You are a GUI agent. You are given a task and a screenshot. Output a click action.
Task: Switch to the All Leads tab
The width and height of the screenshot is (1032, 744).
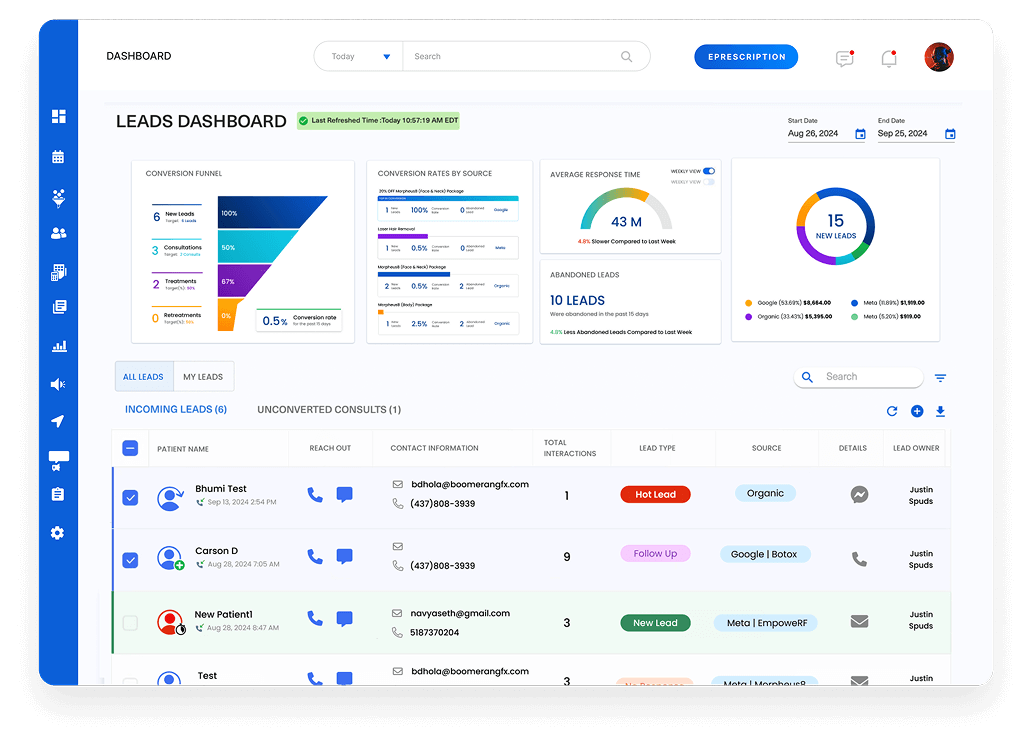(143, 377)
